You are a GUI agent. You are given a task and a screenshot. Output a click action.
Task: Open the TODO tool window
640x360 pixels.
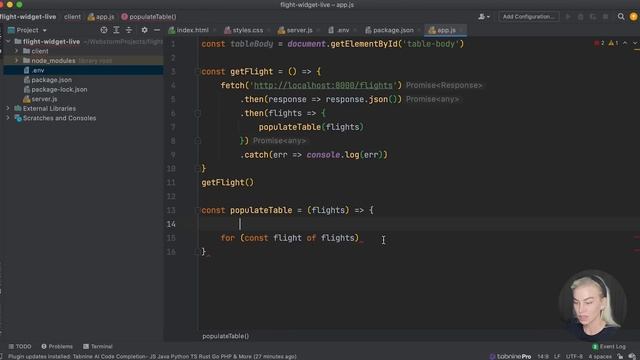(20, 347)
